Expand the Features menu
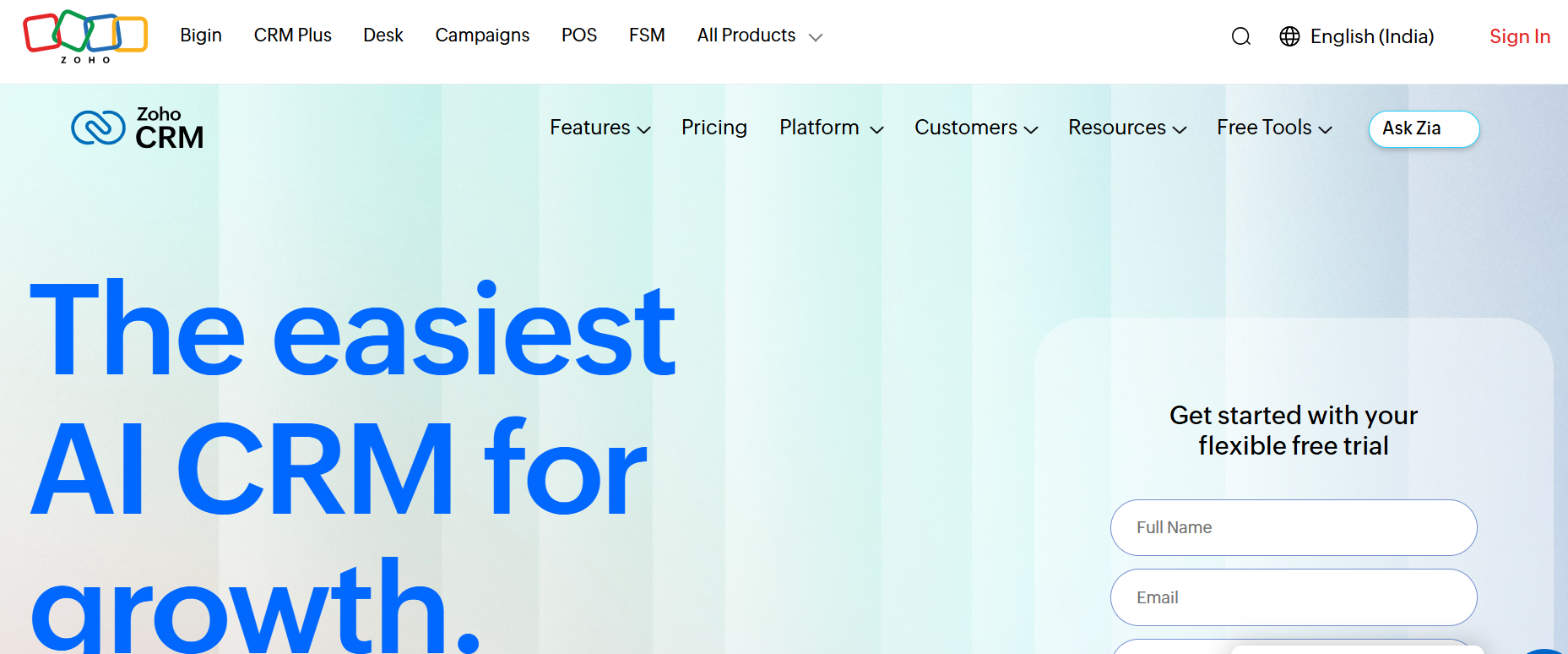Screen dimensions: 1568x654 click(x=600, y=128)
